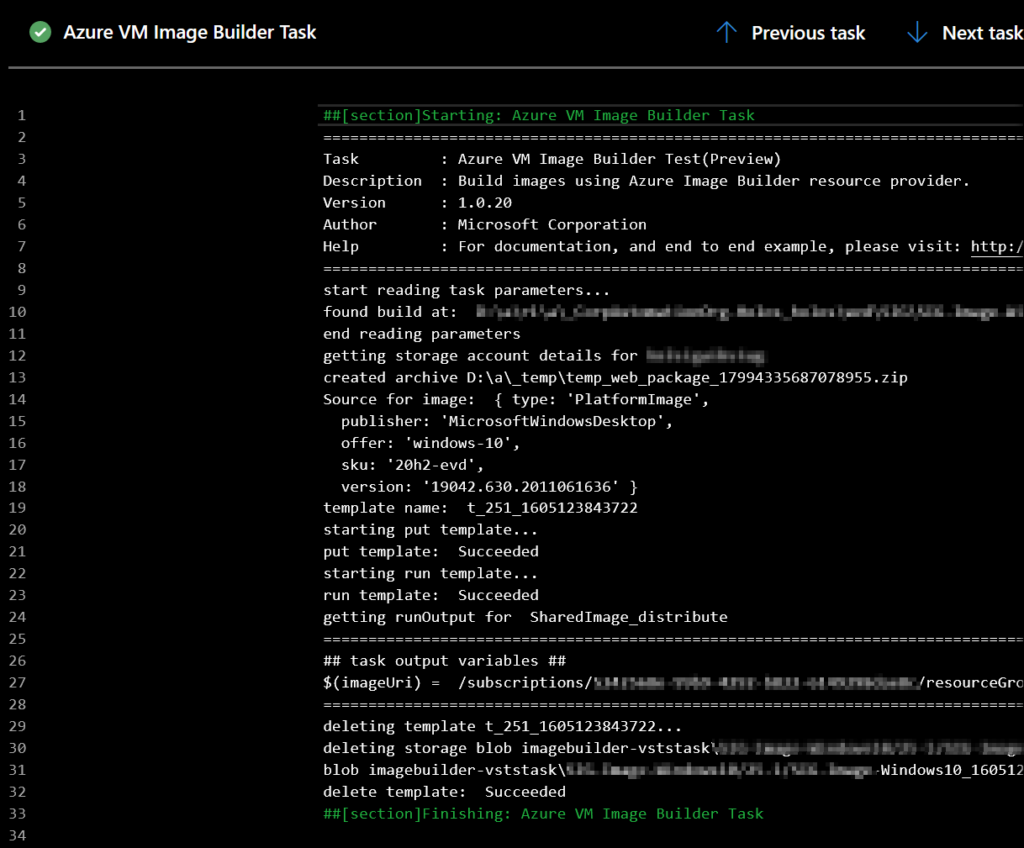Click line number 33 in the log gutter

coord(17,813)
